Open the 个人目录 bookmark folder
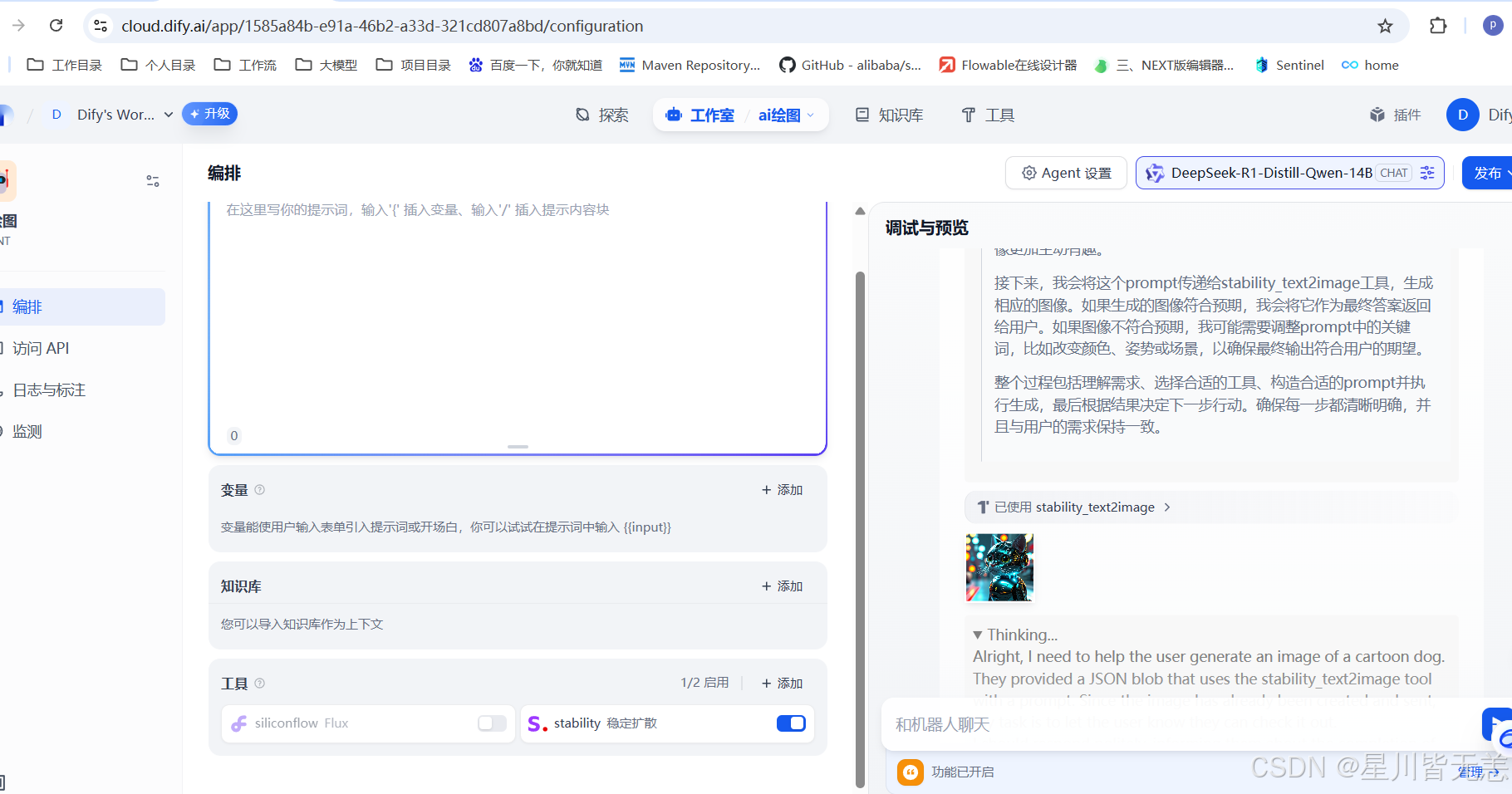This screenshot has height=794, width=1512. (x=158, y=65)
